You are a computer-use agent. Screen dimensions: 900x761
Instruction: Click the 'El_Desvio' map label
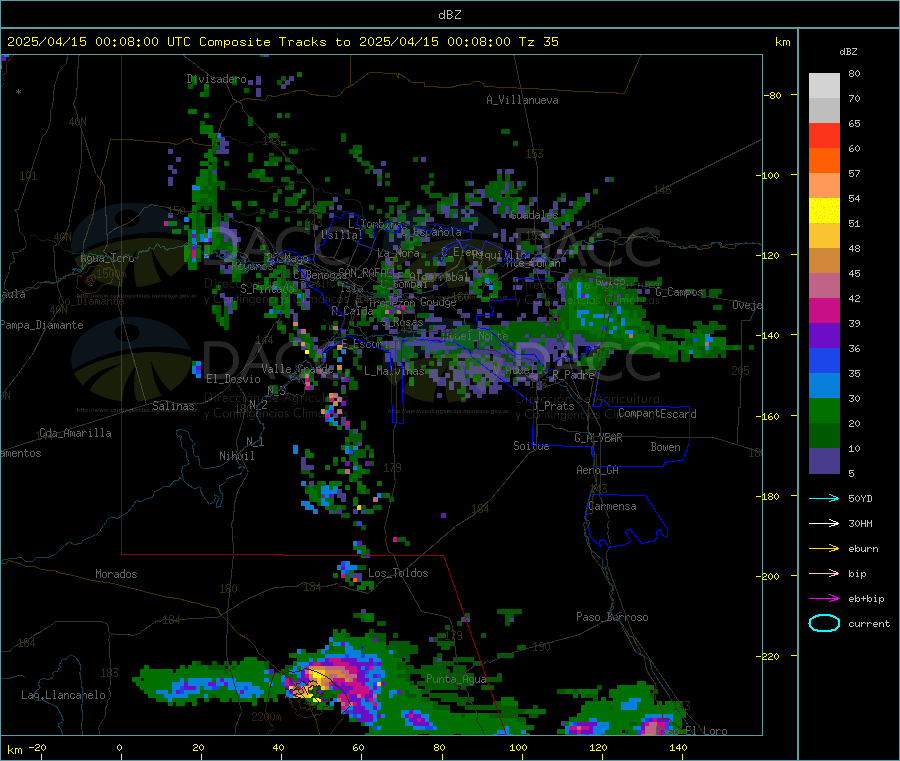point(233,379)
